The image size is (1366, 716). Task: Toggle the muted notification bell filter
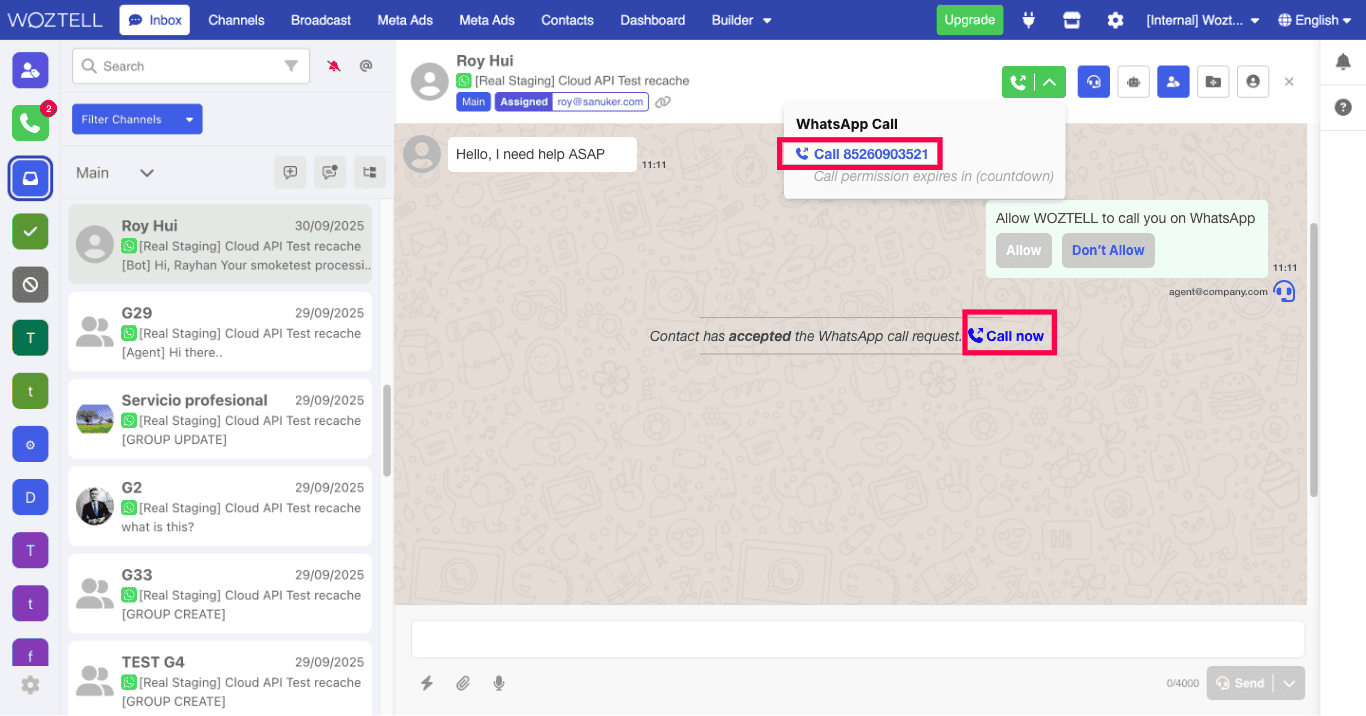334,66
